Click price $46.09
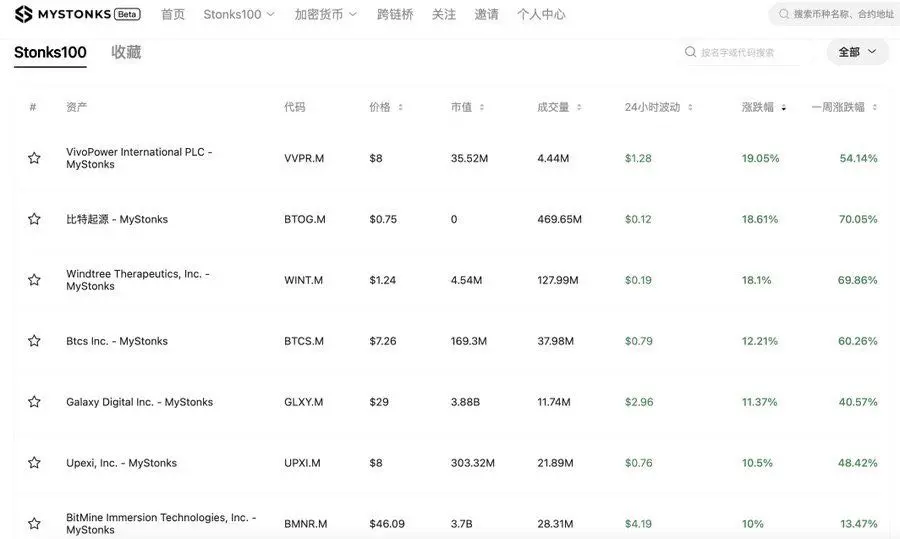 387,524
